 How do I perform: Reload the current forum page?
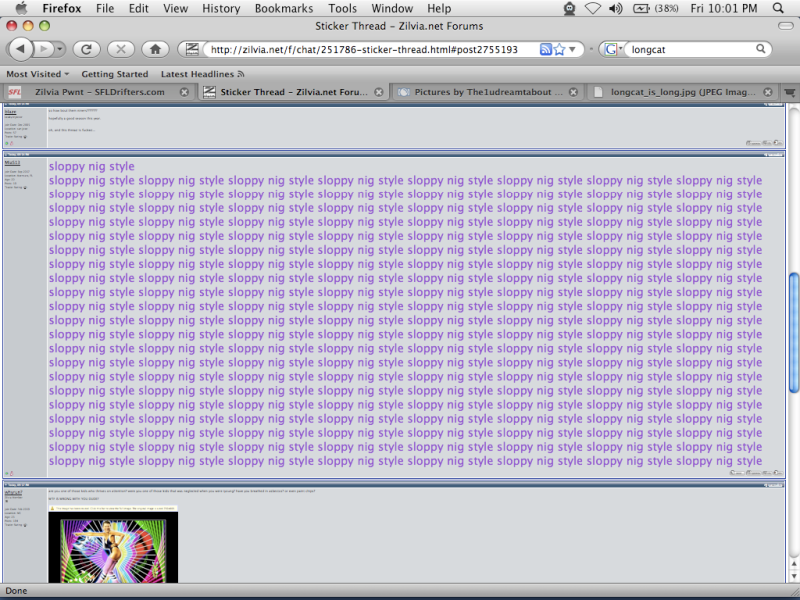click(x=86, y=48)
